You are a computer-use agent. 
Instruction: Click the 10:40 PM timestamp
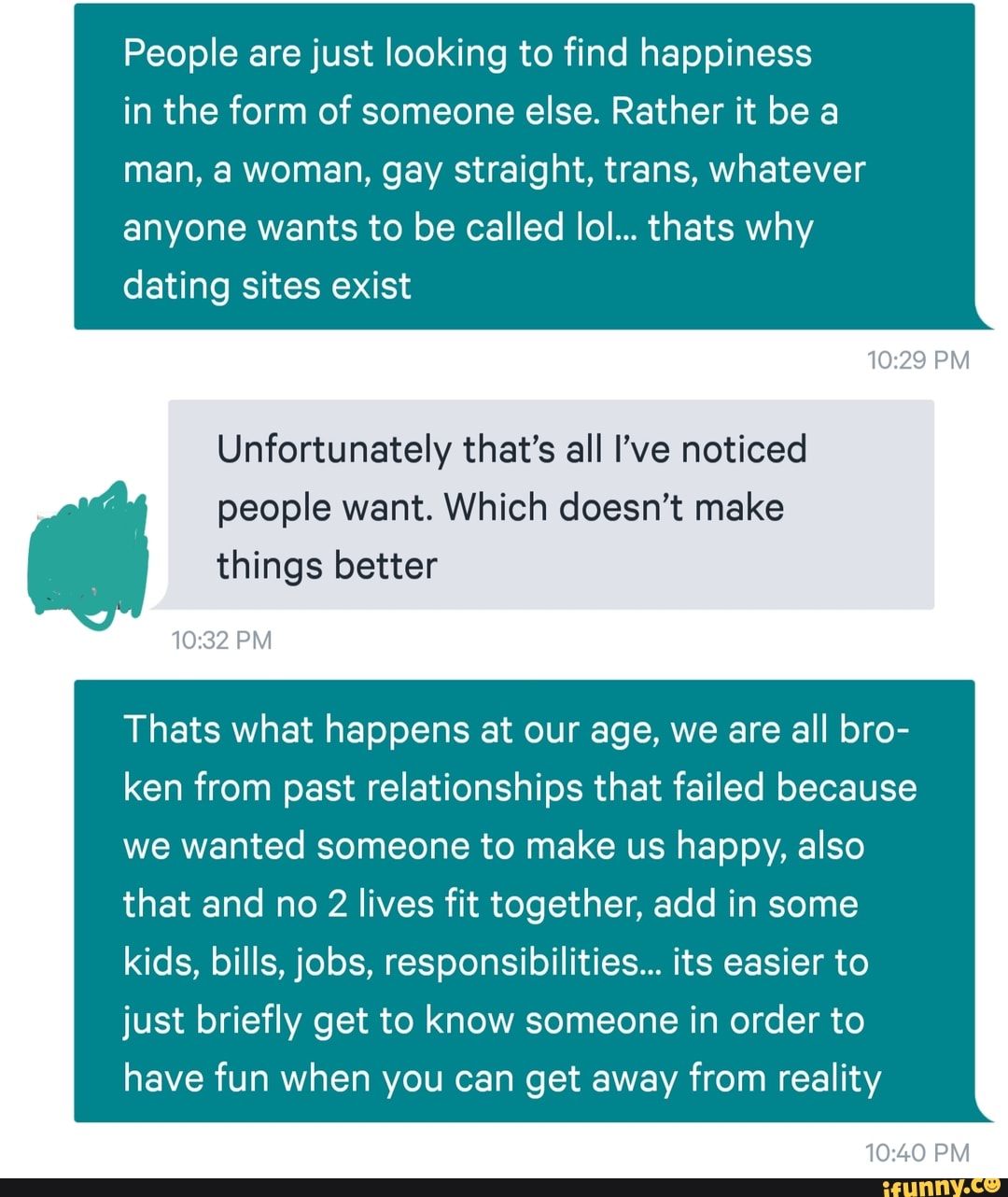pyautogui.click(x=917, y=1153)
